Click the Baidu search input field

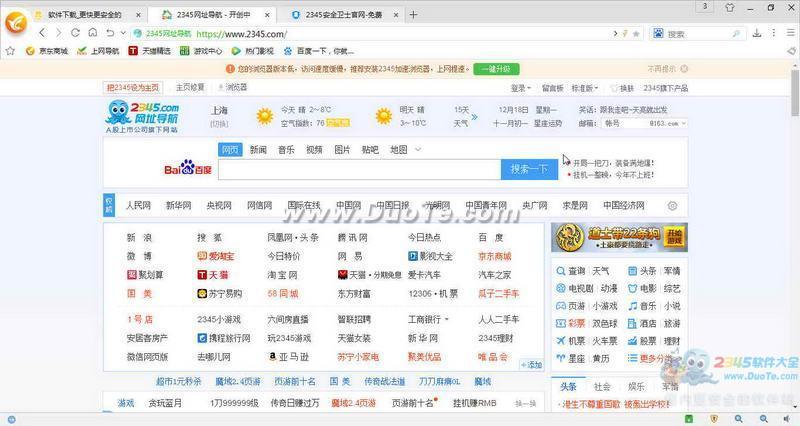tap(360, 169)
